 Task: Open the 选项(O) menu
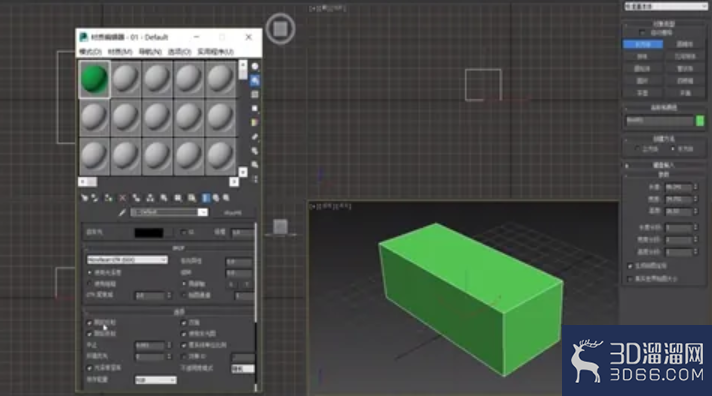pyautogui.click(x=179, y=52)
